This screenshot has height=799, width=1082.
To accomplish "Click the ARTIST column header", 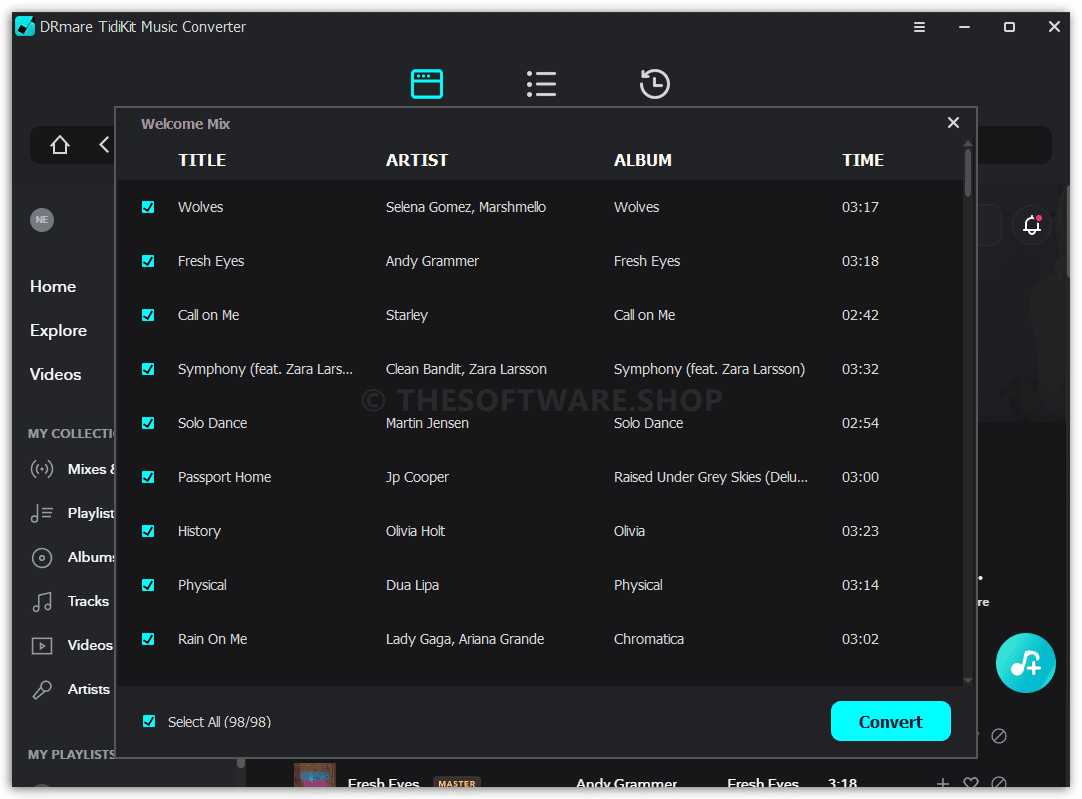I will pyautogui.click(x=417, y=160).
